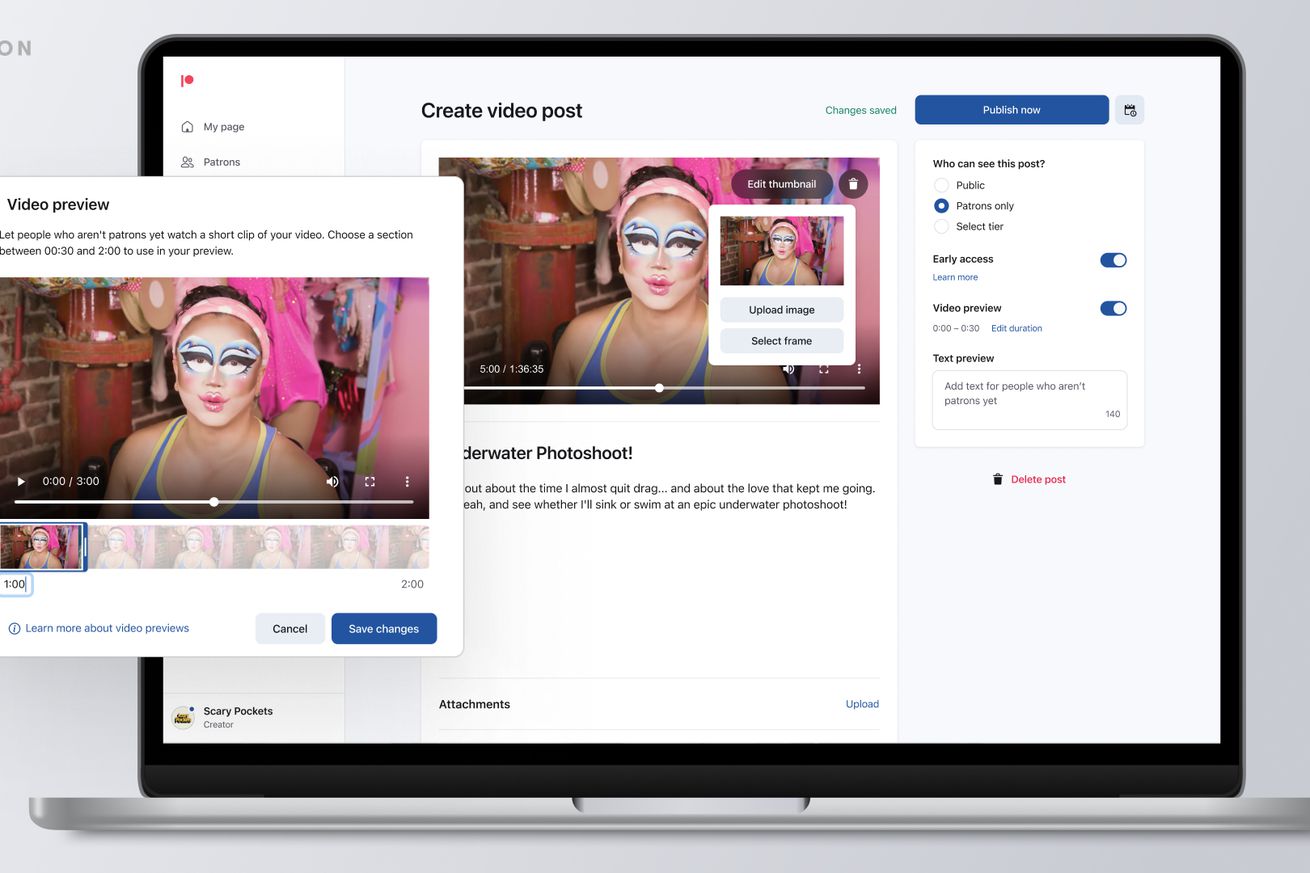The width and height of the screenshot is (1310, 873).
Task: Open the three-dot menu on the main player
Action: (857, 368)
